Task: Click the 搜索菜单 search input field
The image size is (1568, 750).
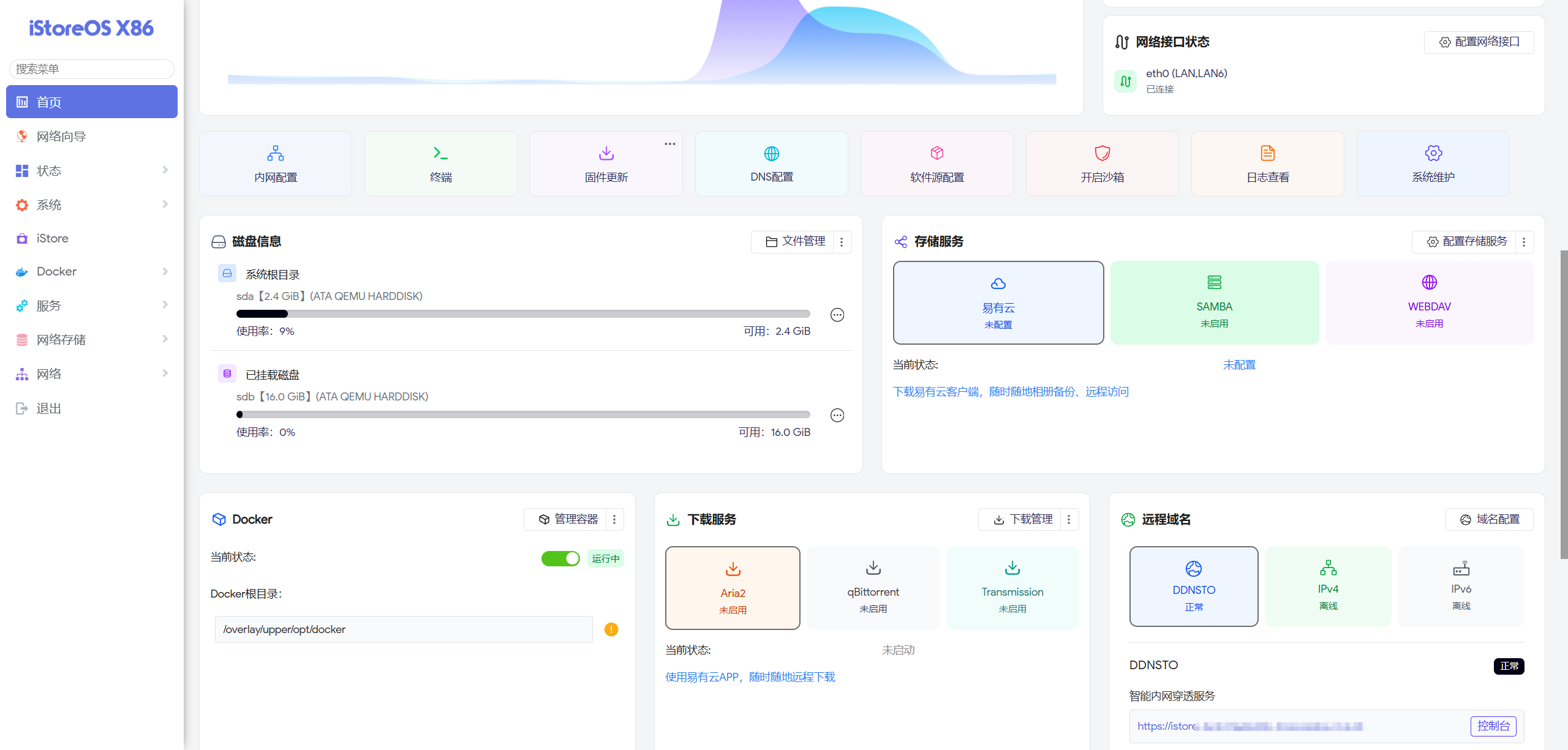Action: point(92,69)
